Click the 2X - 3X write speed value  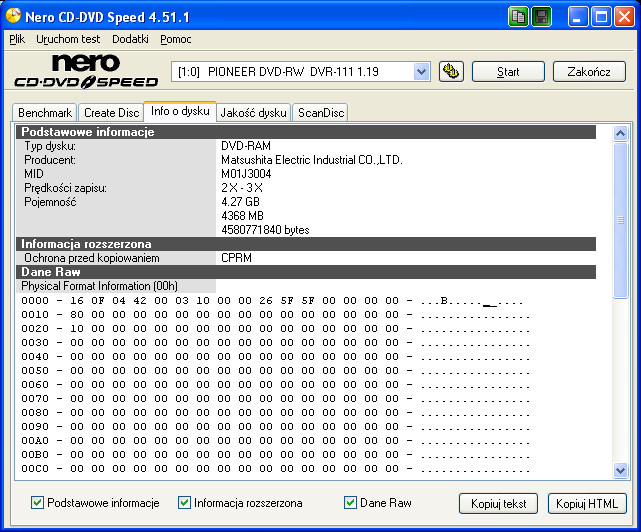pyautogui.click(x=242, y=188)
